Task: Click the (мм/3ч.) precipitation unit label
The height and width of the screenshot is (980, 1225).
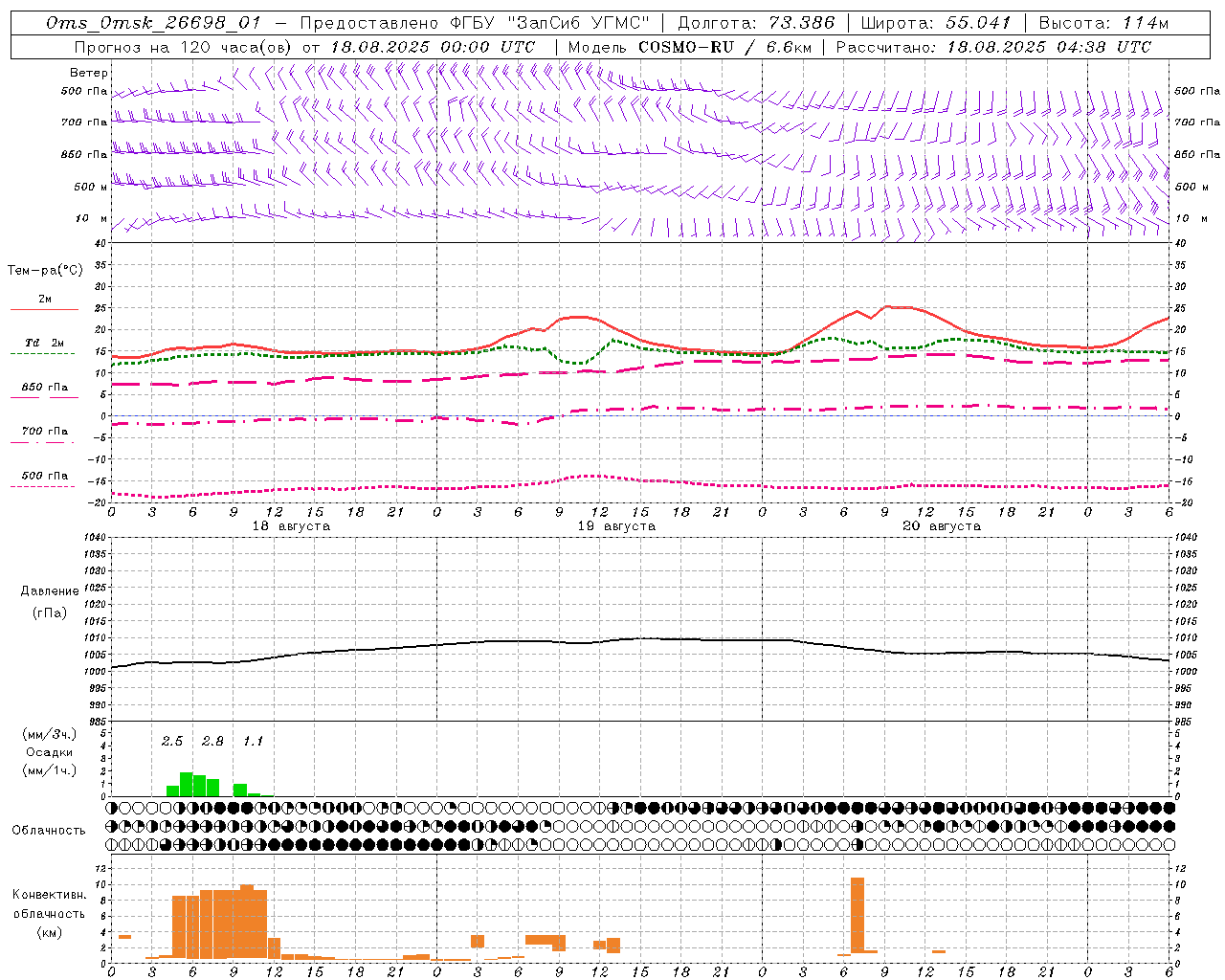Action: pyautogui.click(x=50, y=734)
